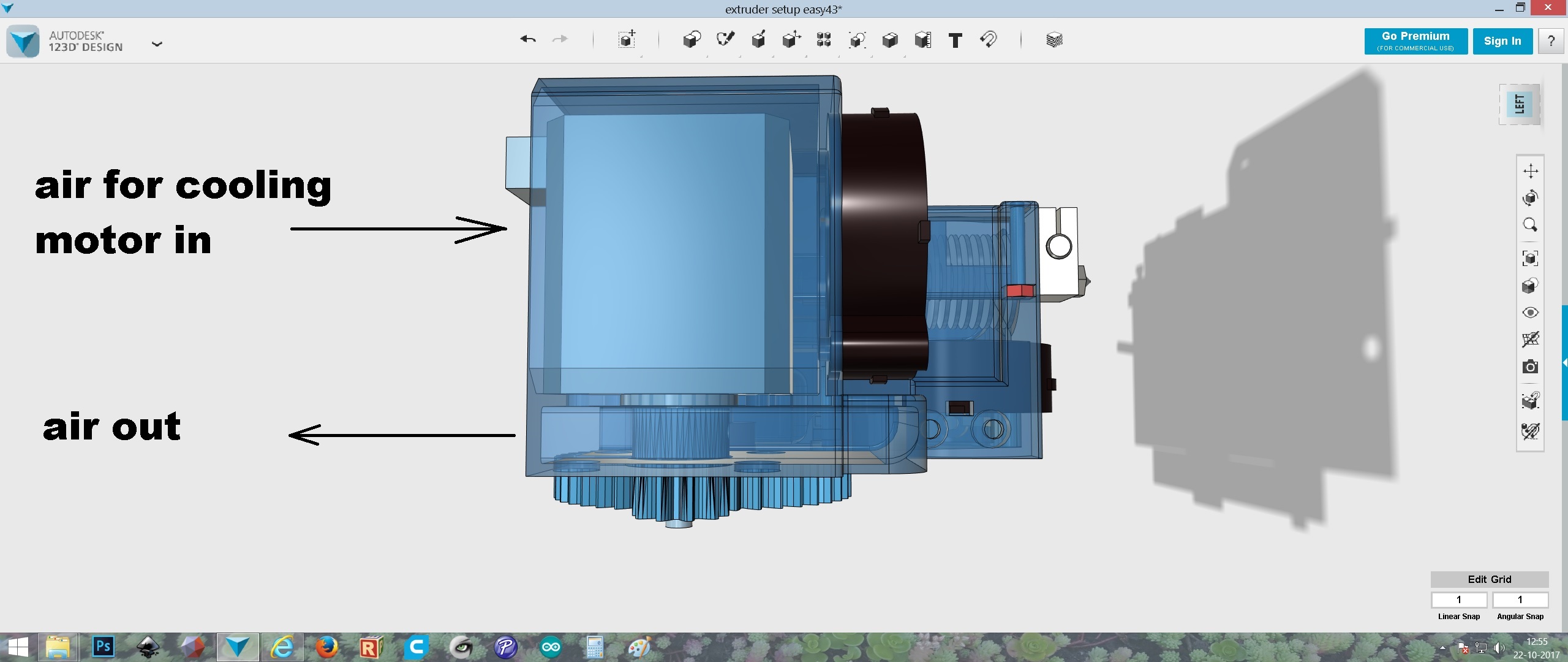Open the Materials icon
Image resolution: width=1568 pixels, height=662 pixels.
pyautogui.click(x=1054, y=40)
